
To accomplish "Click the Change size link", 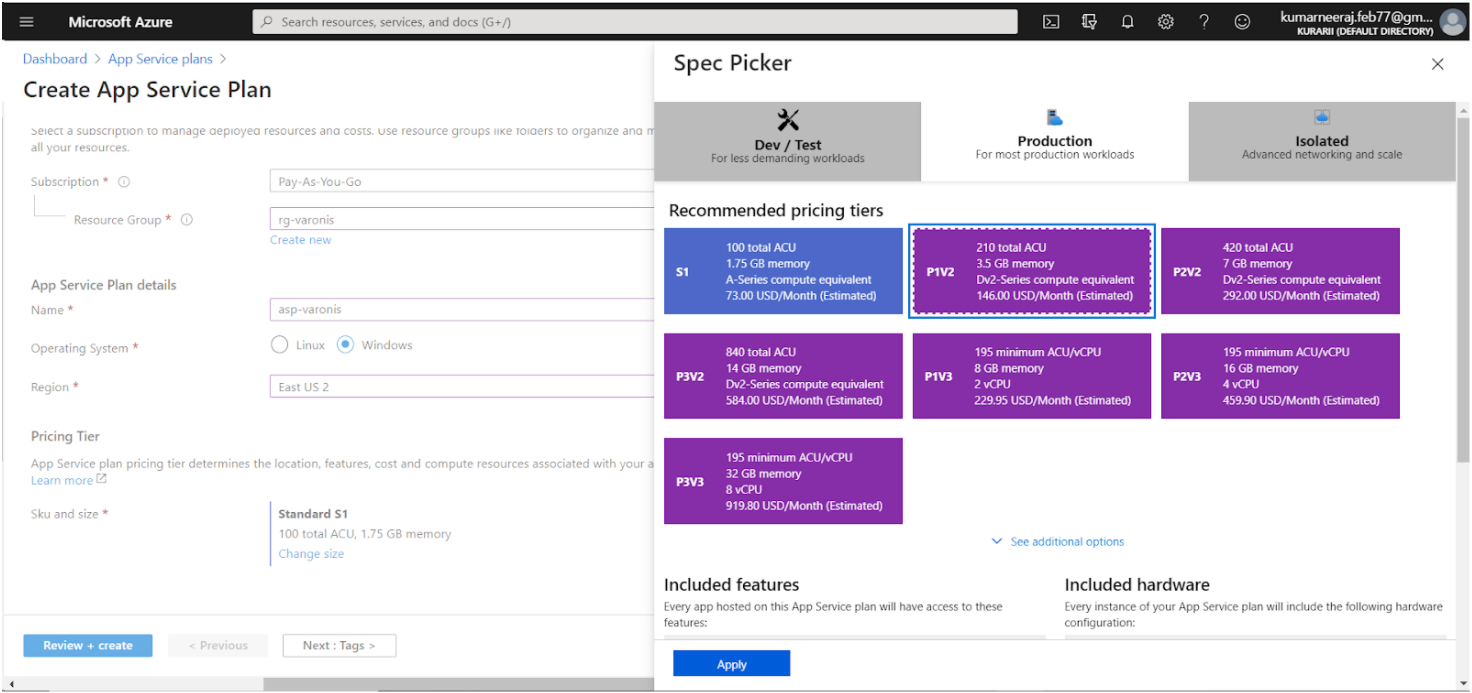I will 311,554.
